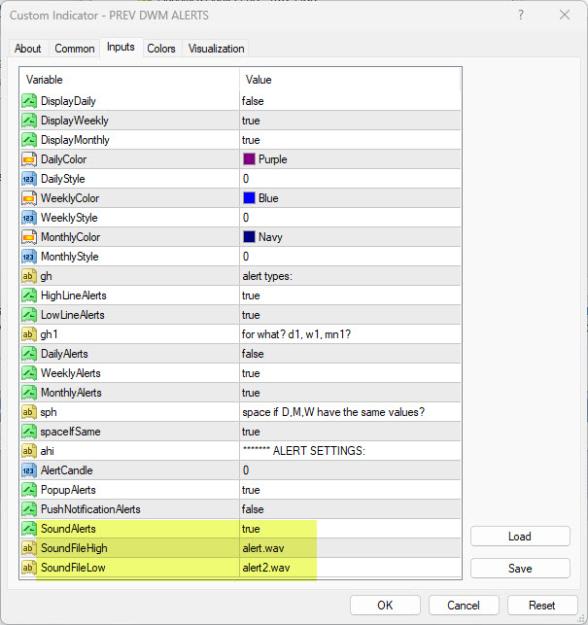The height and width of the screenshot is (625, 588).
Task: Click the SoundFileHigh string icon
Action: [x=29, y=548]
